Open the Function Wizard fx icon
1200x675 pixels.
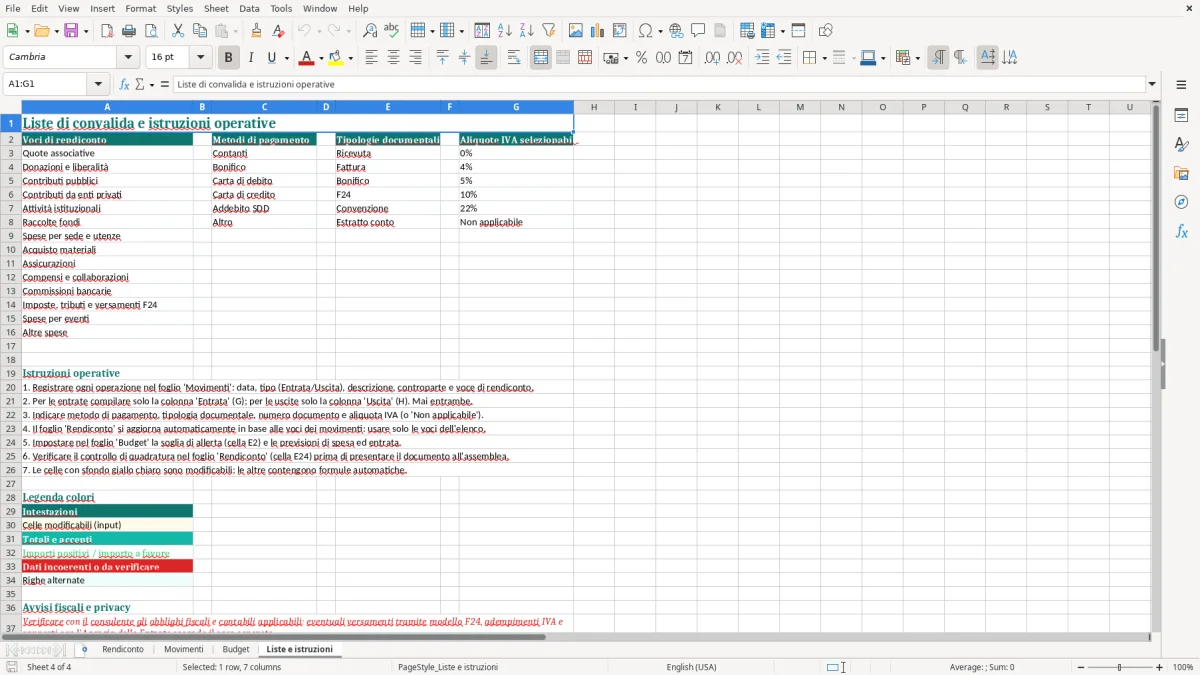(125, 84)
